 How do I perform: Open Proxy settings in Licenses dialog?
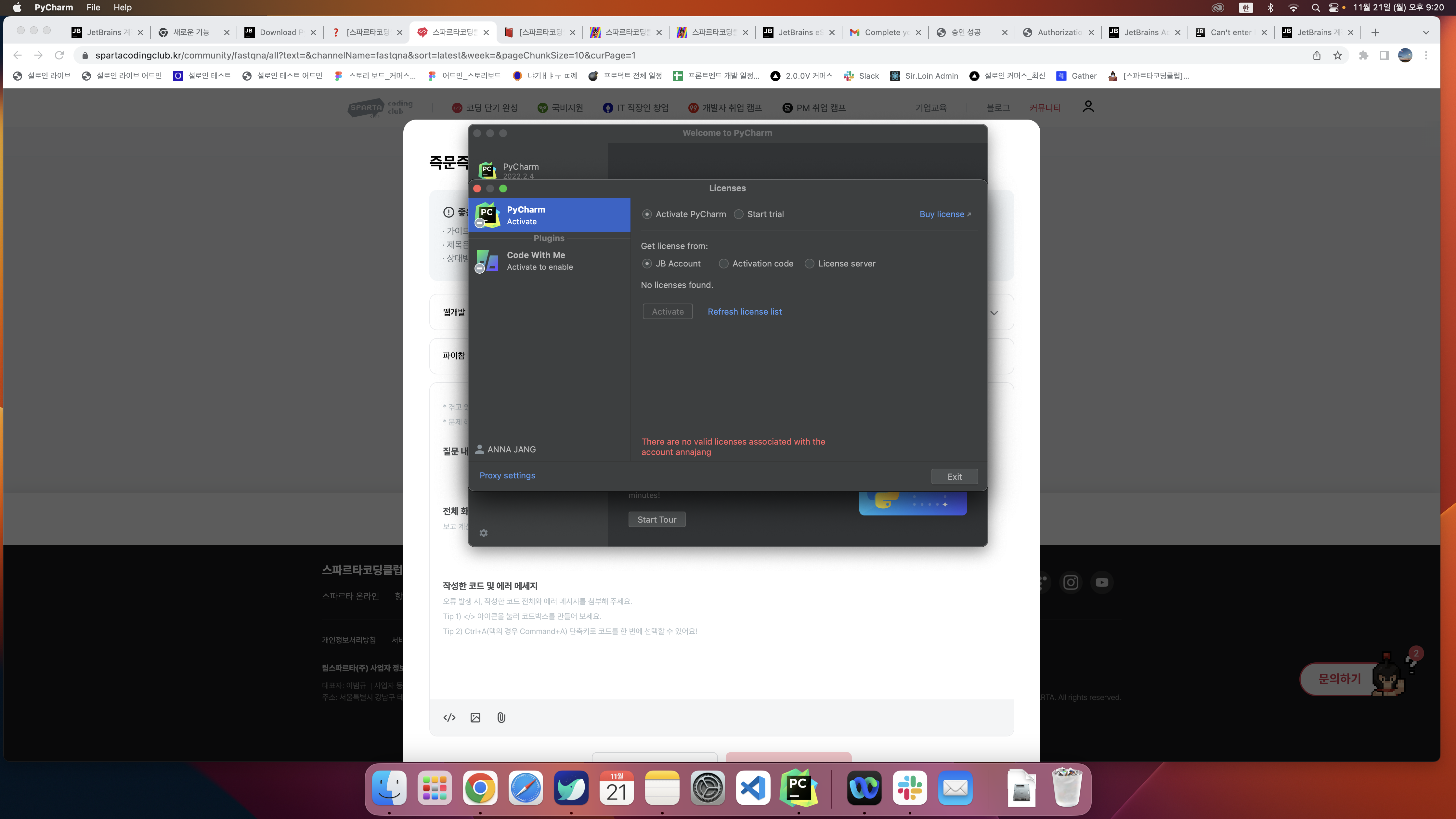point(507,475)
